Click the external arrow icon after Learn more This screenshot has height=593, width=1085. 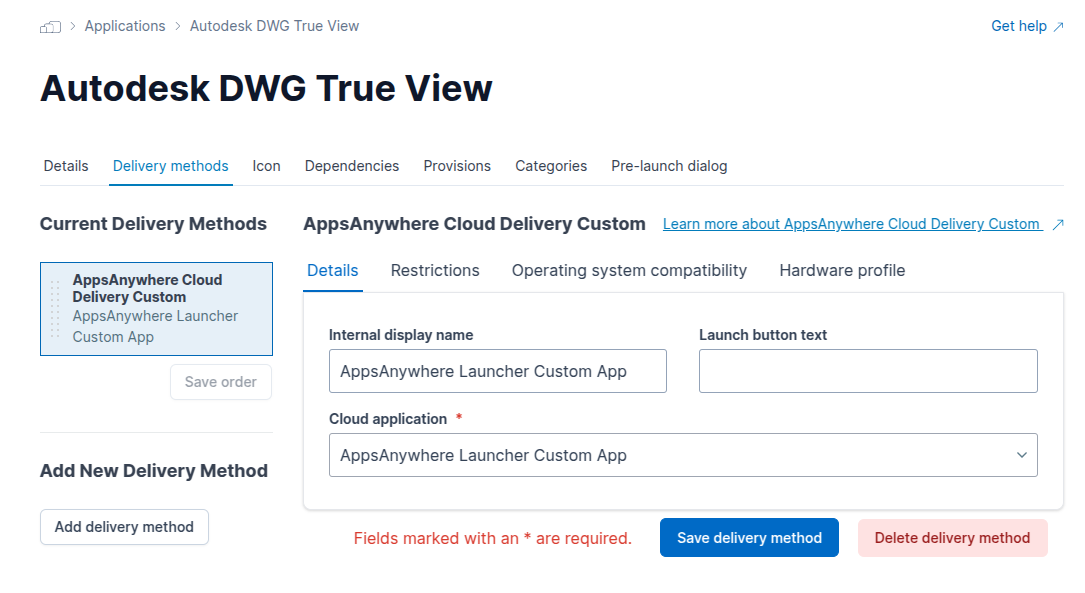[1058, 225]
